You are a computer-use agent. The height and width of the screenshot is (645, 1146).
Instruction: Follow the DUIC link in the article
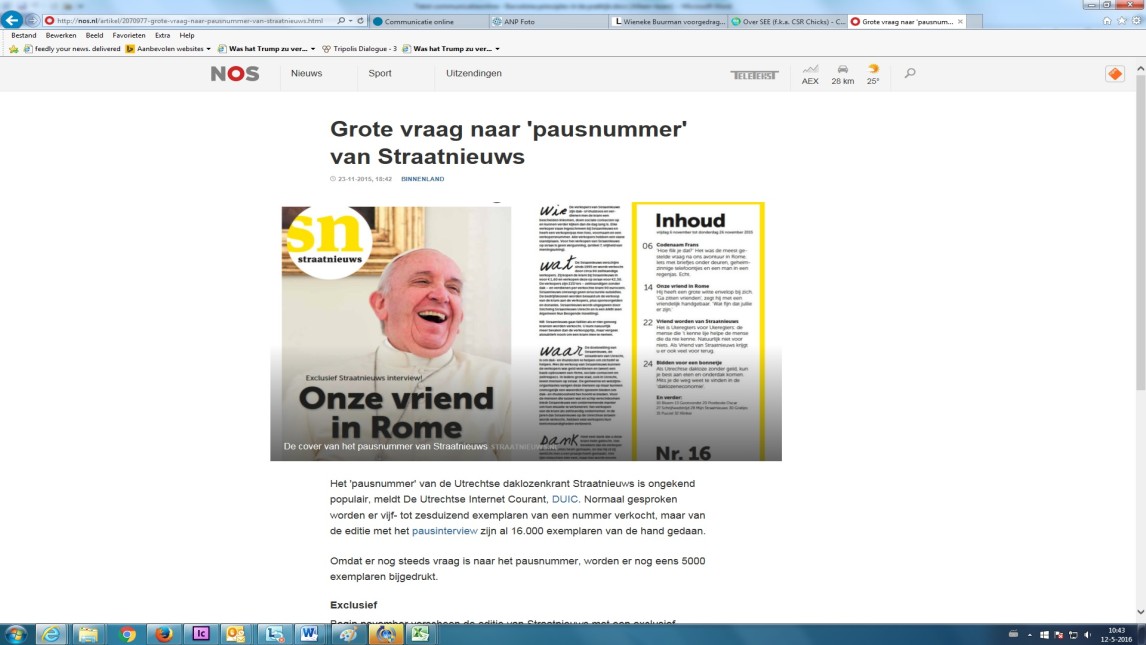click(564, 500)
